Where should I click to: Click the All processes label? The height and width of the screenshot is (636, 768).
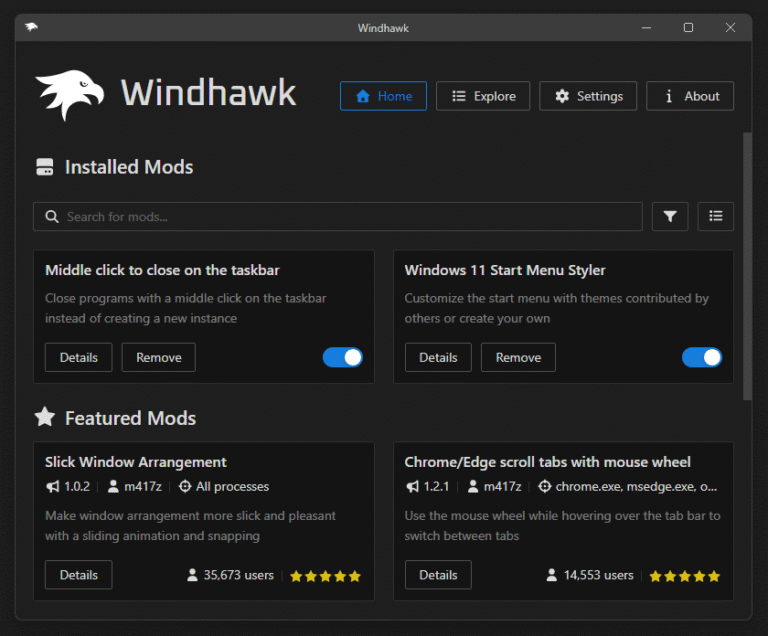coord(233,487)
